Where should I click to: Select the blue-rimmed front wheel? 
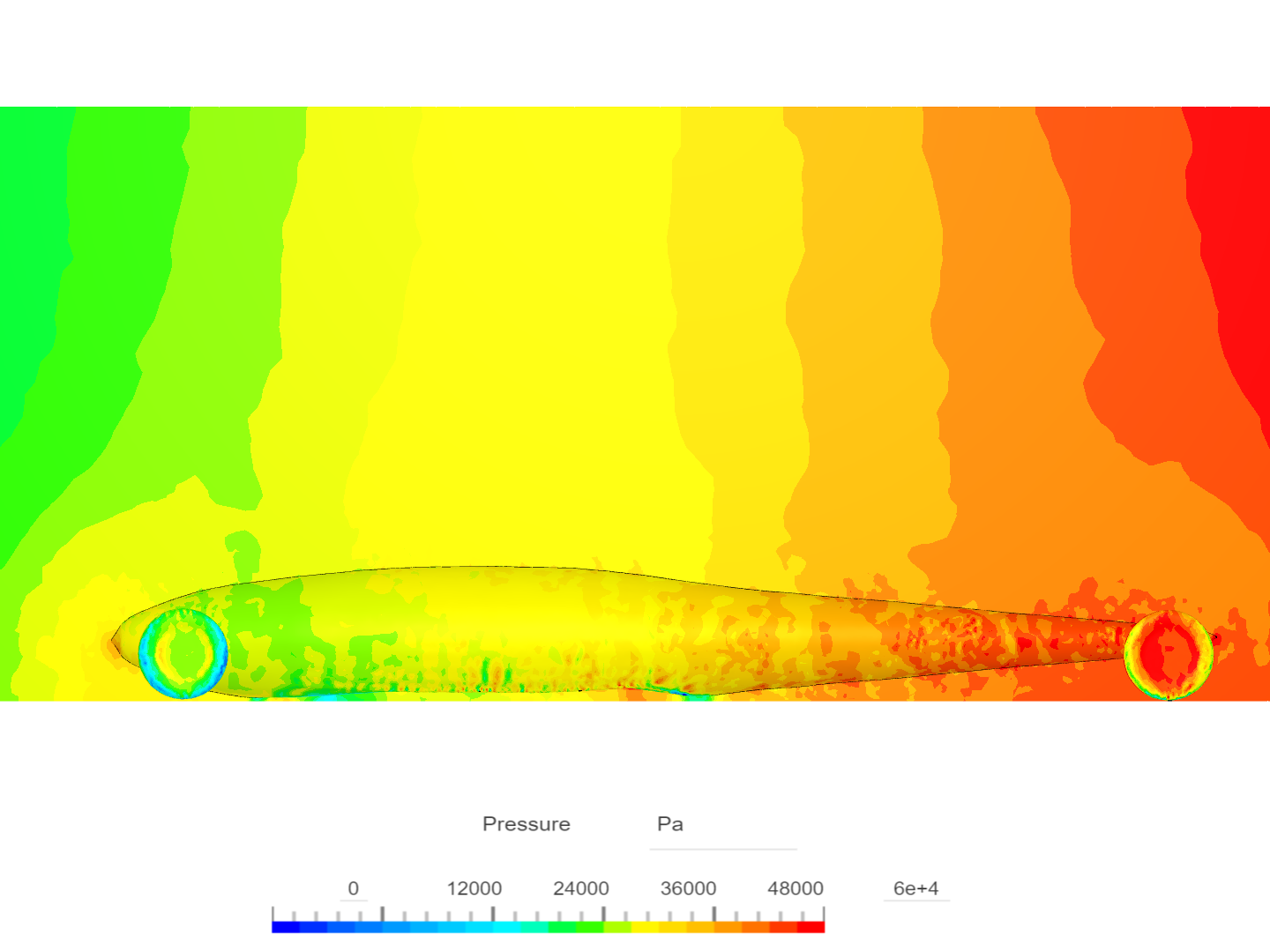pyautogui.click(x=183, y=653)
